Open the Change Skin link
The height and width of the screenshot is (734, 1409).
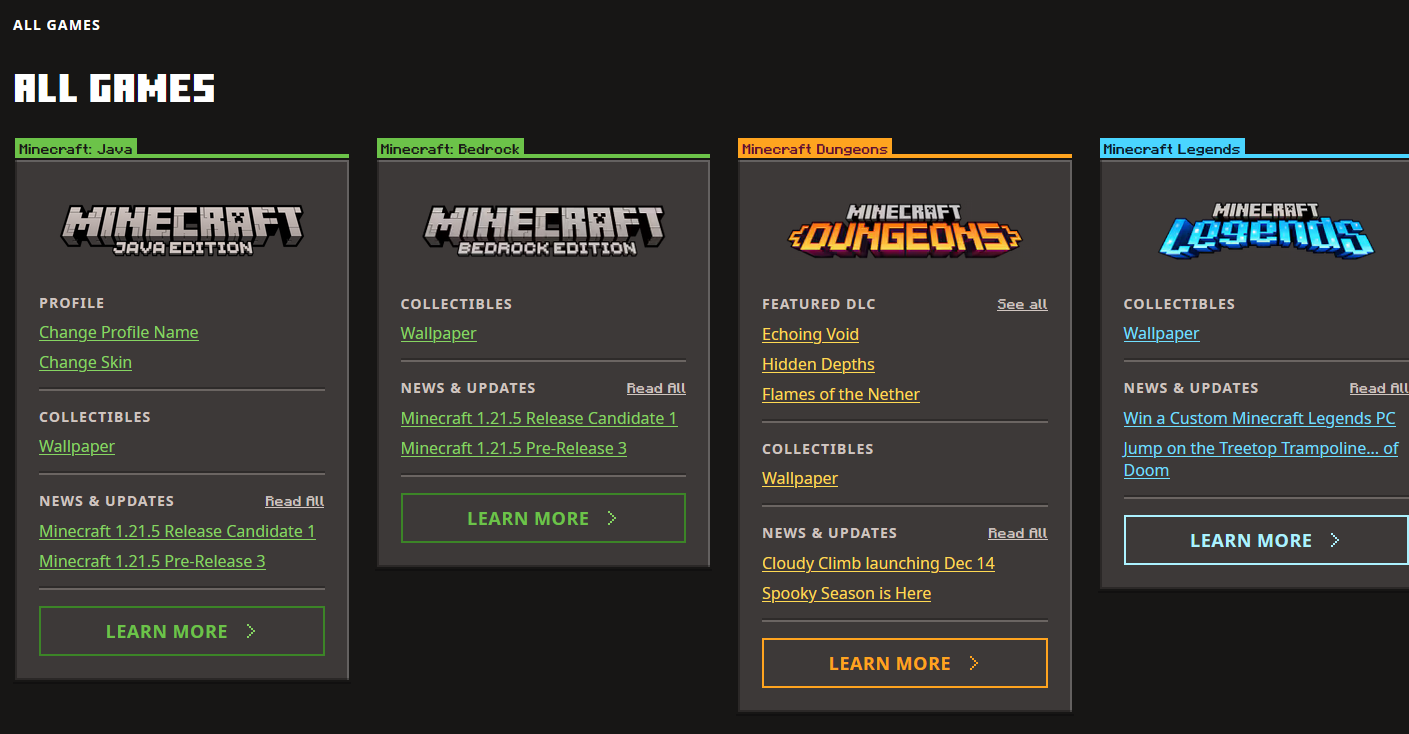click(85, 362)
